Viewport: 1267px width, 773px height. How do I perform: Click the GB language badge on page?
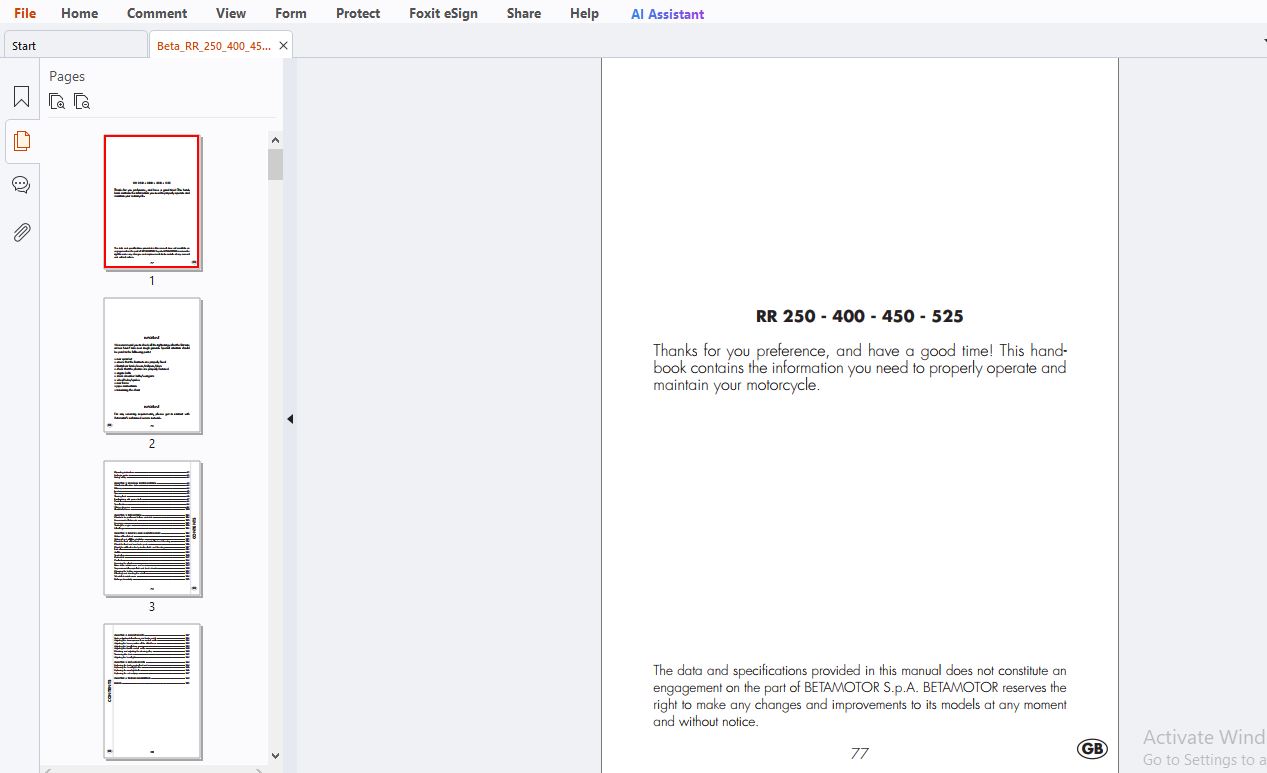(x=1092, y=748)
